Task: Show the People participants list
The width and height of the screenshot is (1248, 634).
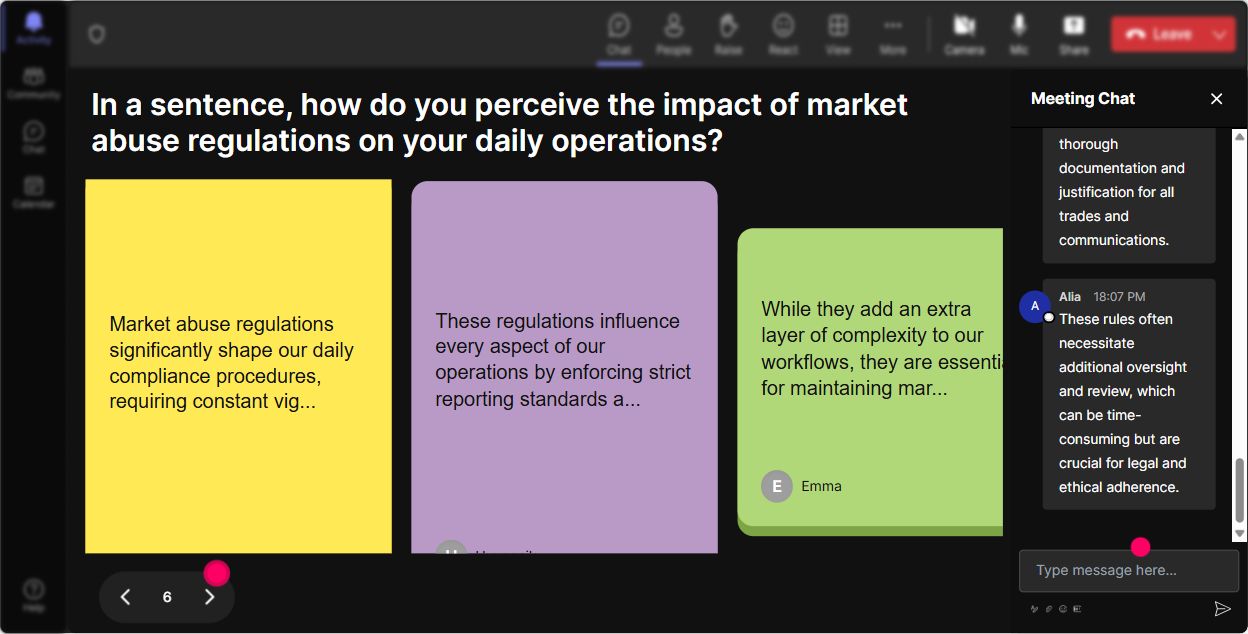Action: pos(674,34)
